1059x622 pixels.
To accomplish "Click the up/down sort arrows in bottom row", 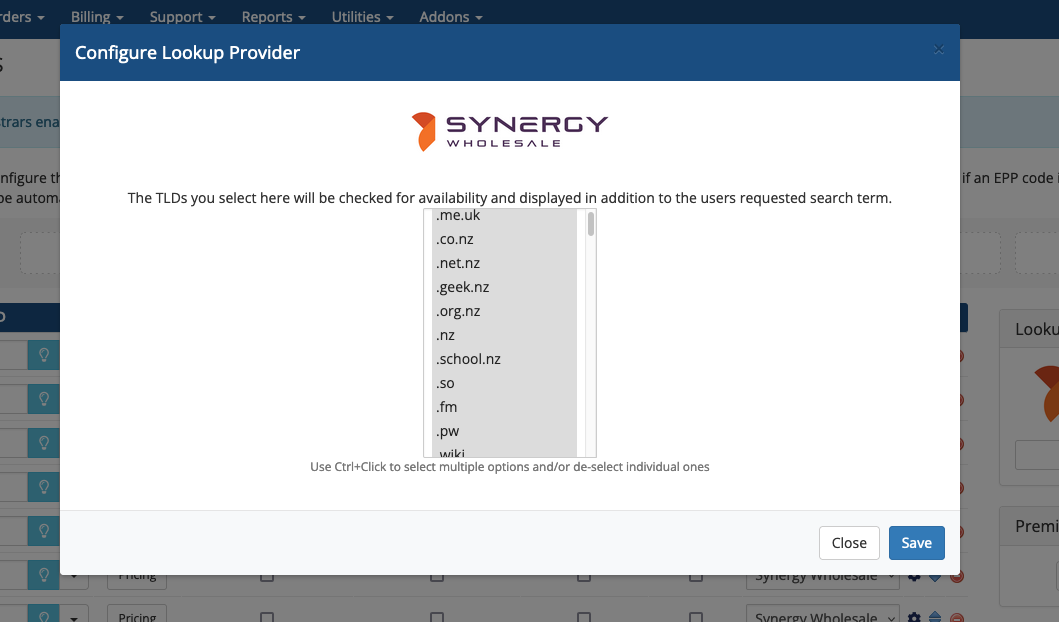I will coord(935,617).
